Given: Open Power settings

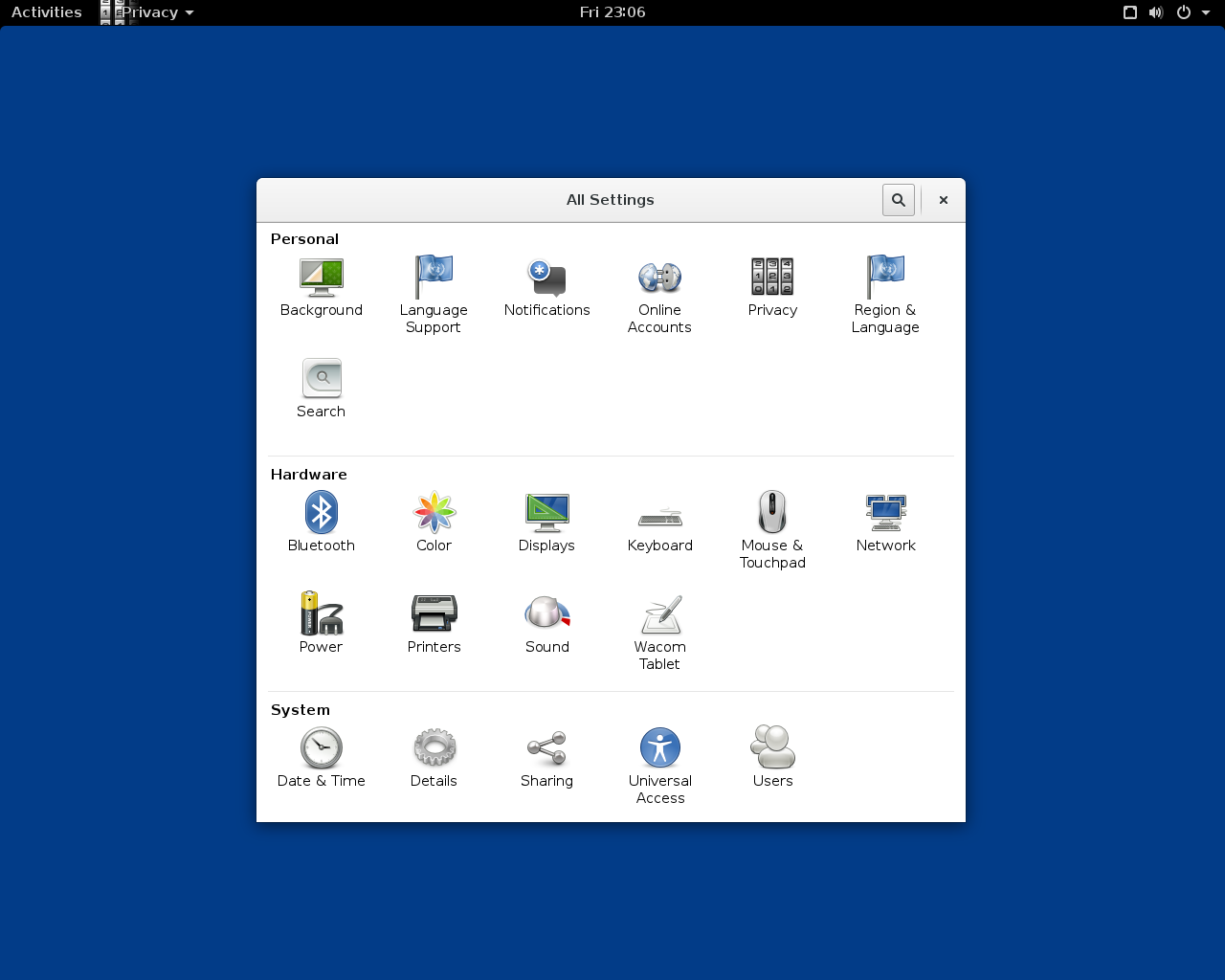Looking at the screenshot, I should click(321, 624).
